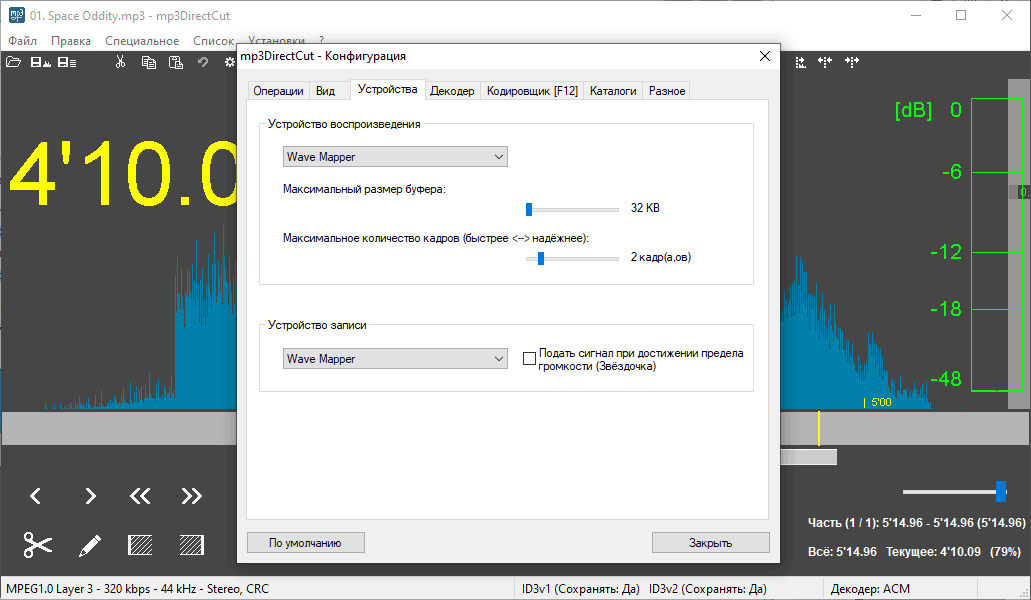Switch to the Вид tab
The height and width of the screenshot is (600, 1031).
(x=325, y=91)
